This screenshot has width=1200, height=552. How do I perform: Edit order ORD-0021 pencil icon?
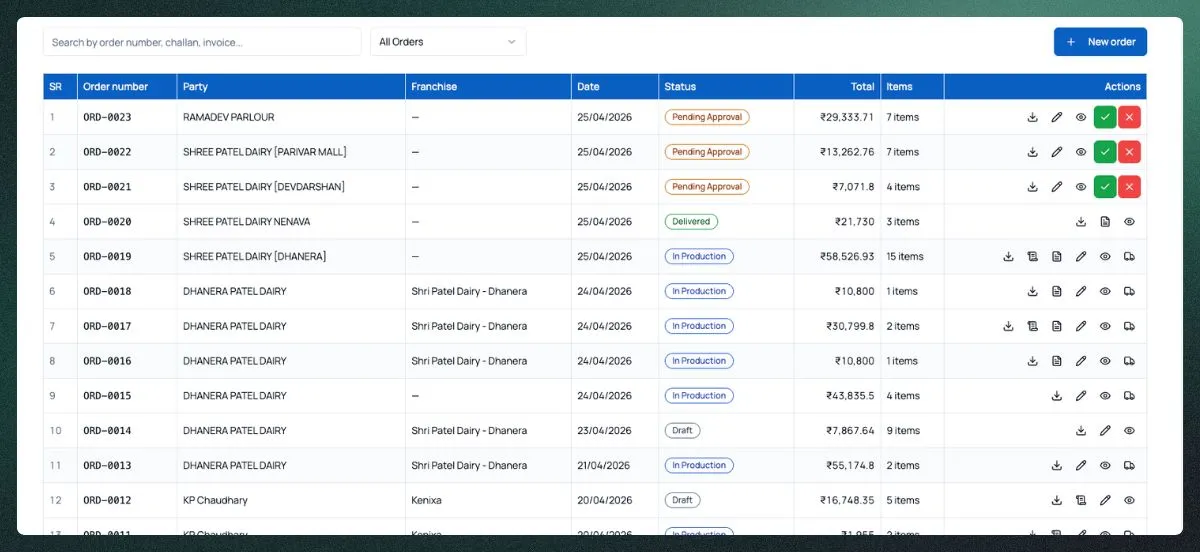(x=1056, y=187)
